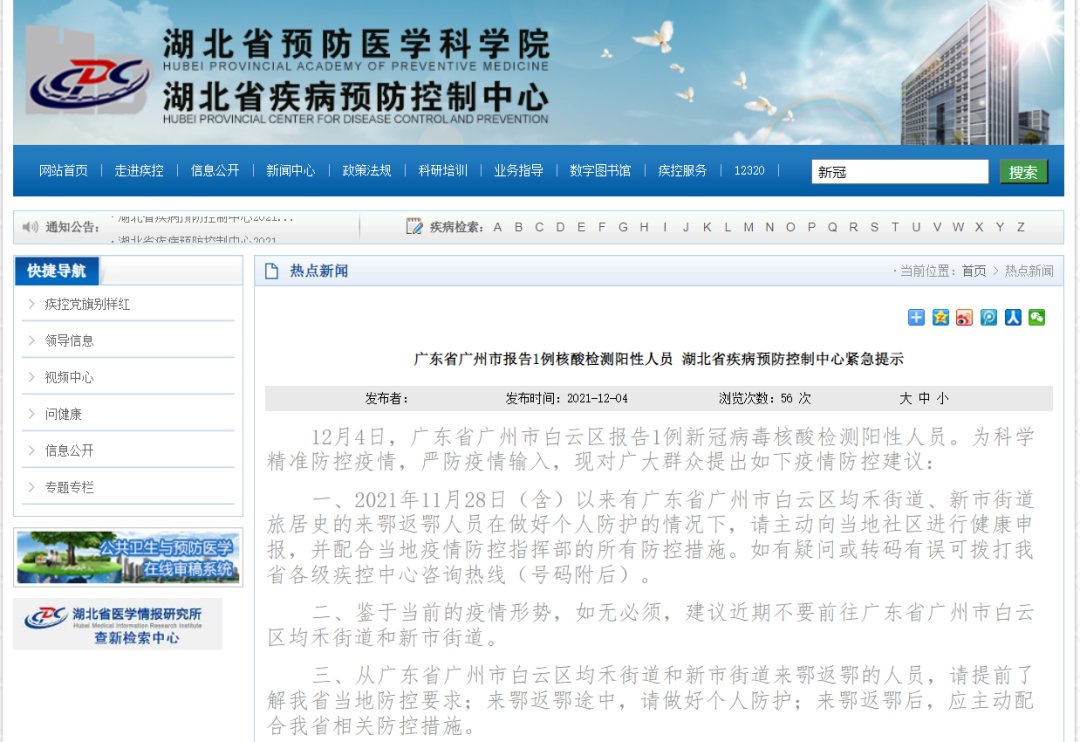The width and height of the screenshot is (1080, 742).
Task: Search diseases by letter M
Action: (748, 227)
